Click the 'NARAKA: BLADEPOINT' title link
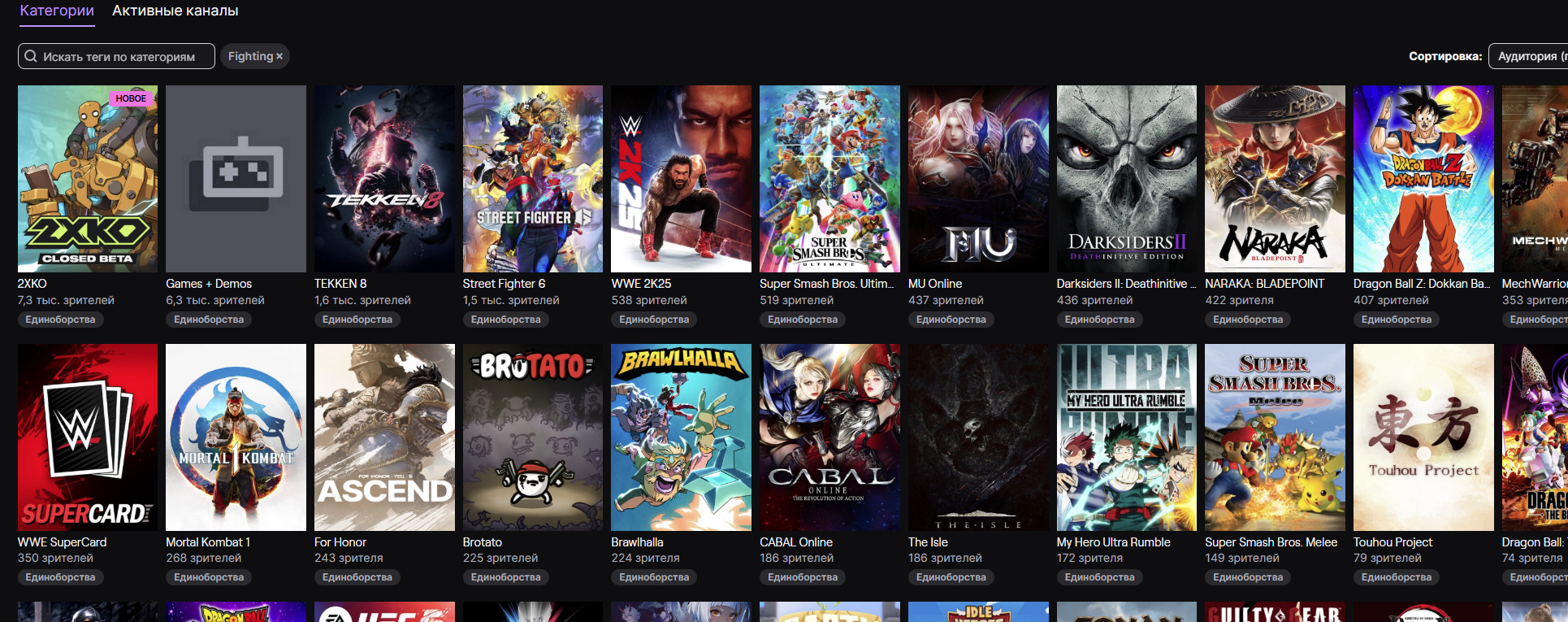1568x622 pixels. 1264,284
